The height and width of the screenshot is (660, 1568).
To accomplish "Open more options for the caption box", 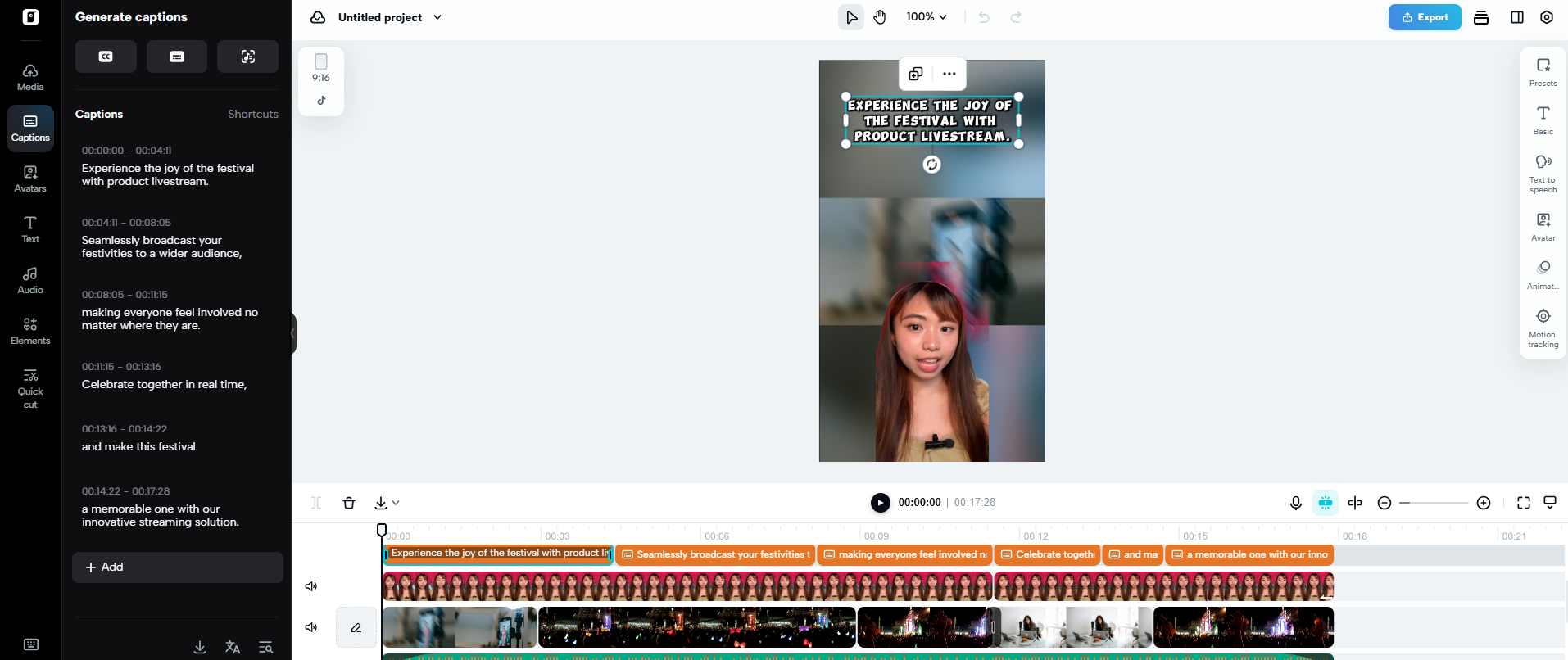I will pos(949,74).
